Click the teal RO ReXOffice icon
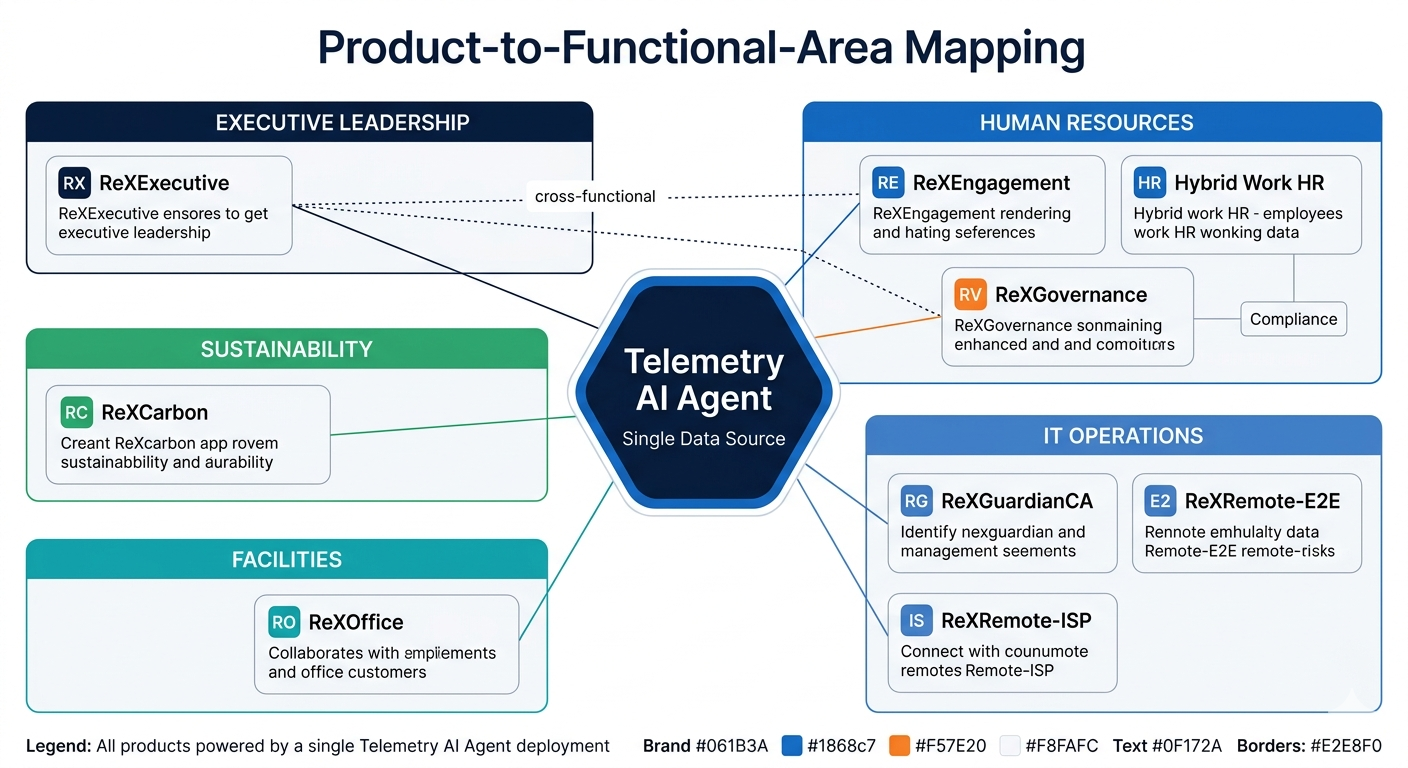Screen dimensions: 1408x768 [x=283, y=622]
